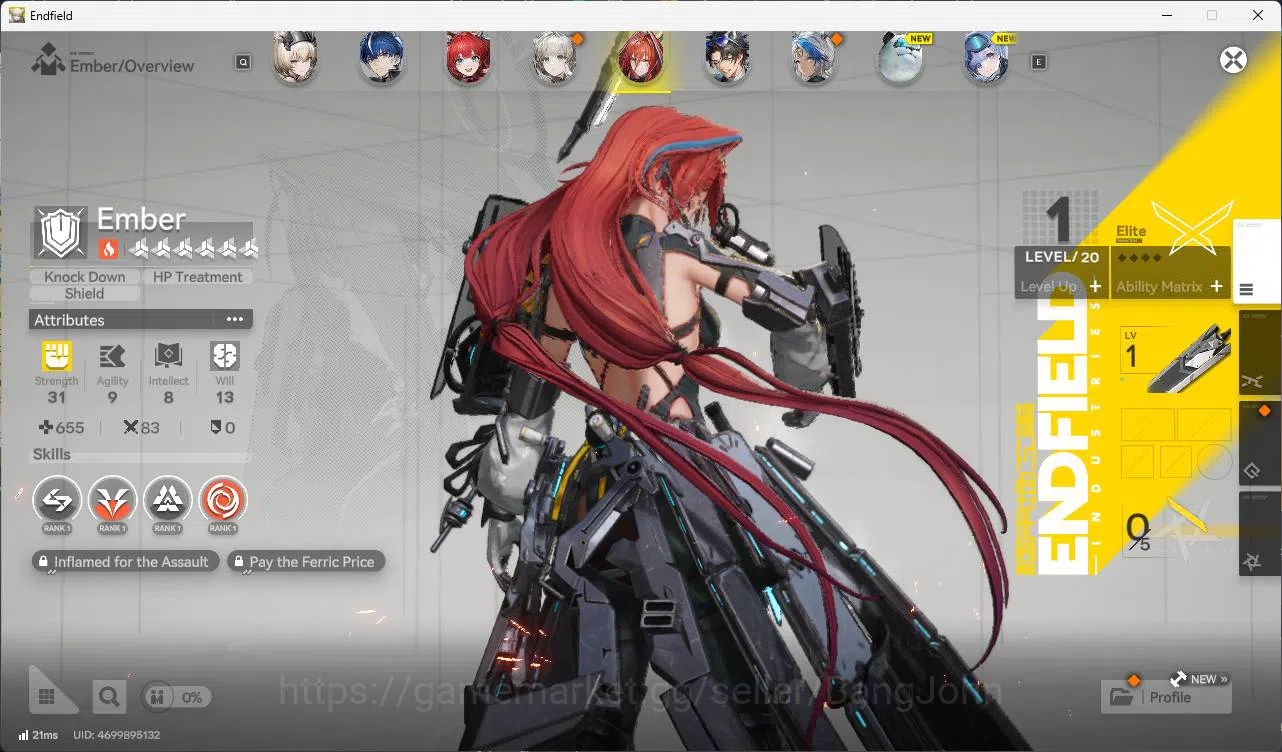1282x752 pixels.
Task: Click the NEW arrow badge above Profile
Action: click(1199, 679)
